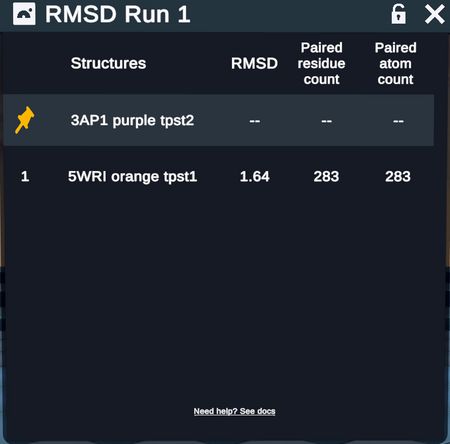
Task: Click the RMSD value 1.64
Action: [x=255, y=176]
